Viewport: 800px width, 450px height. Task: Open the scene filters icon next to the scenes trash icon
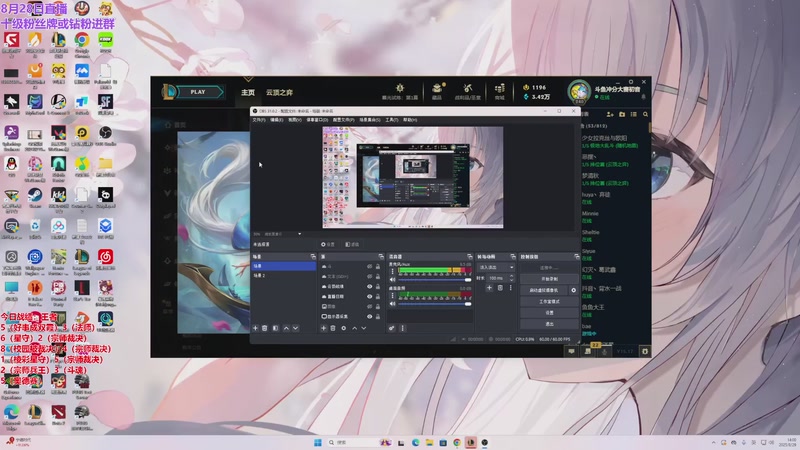click(x=276, y=328)
